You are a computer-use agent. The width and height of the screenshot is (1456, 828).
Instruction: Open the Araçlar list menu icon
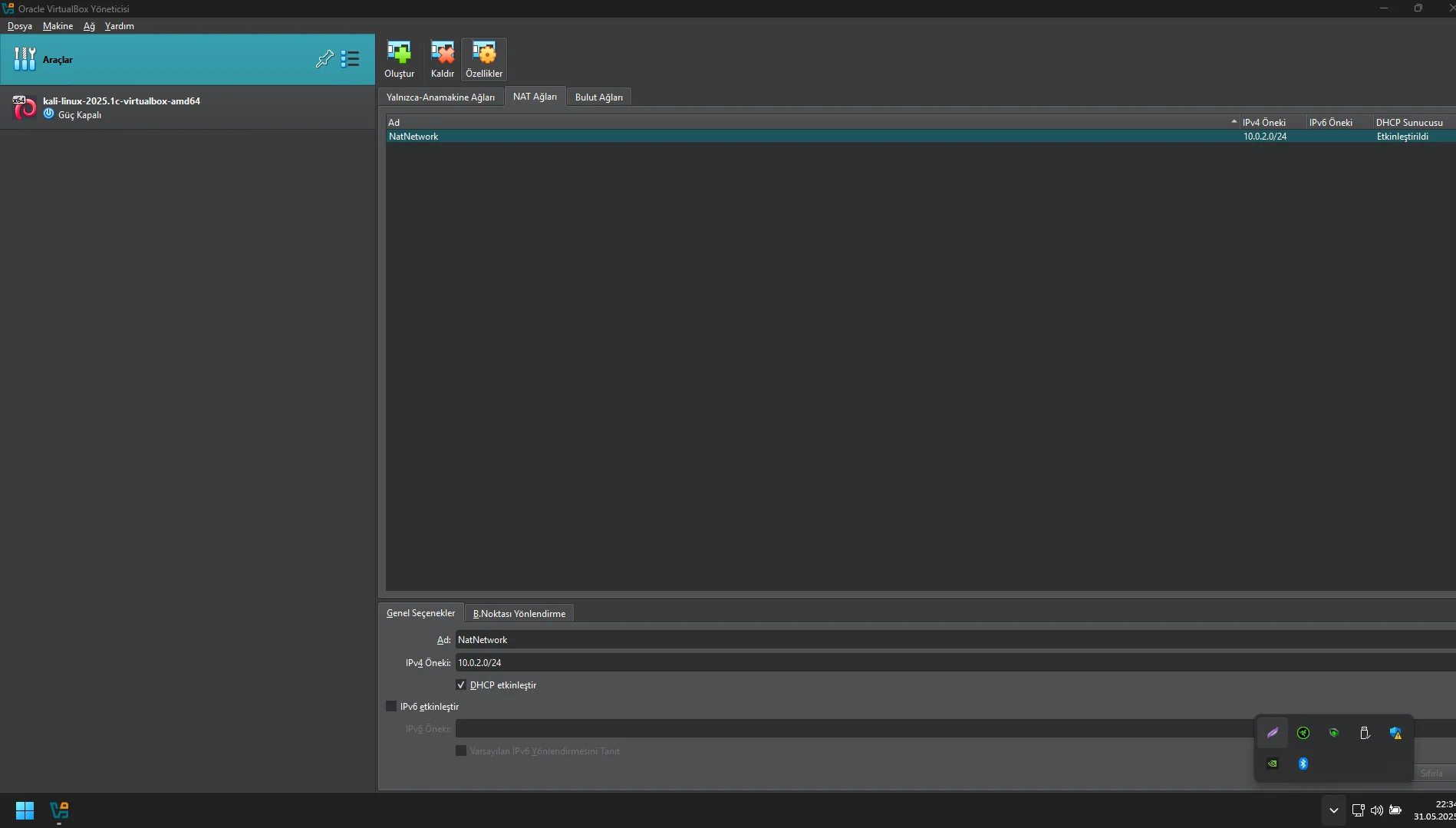350,59
